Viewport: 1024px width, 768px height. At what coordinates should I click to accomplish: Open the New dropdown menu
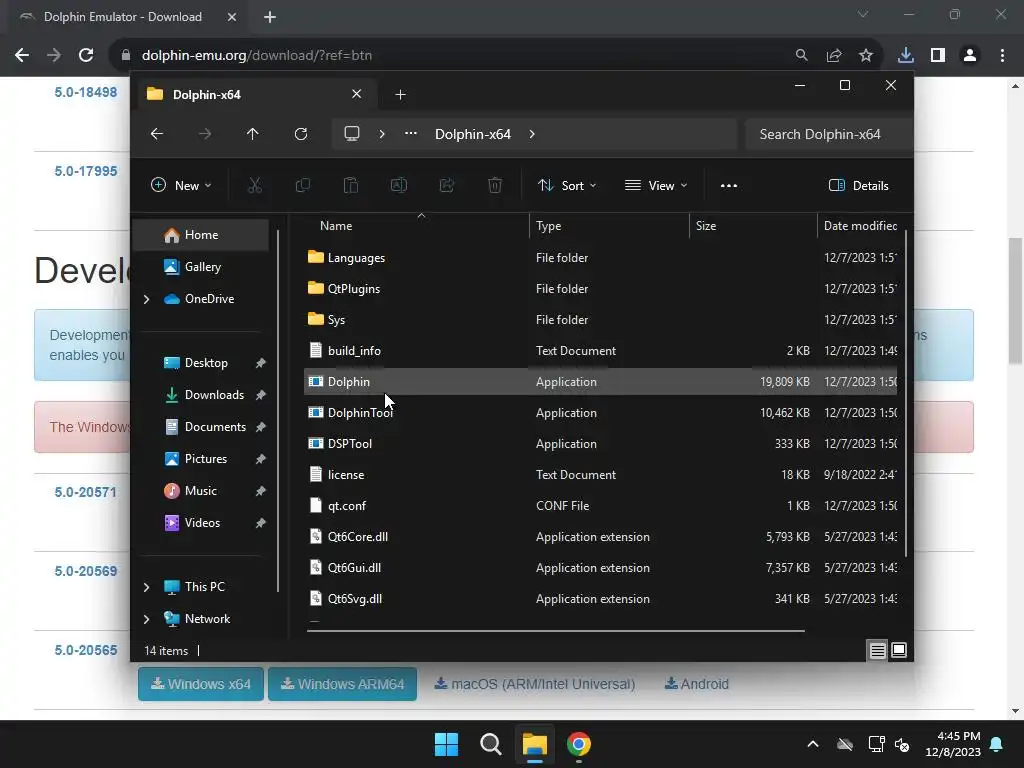[x=181, y=185]
